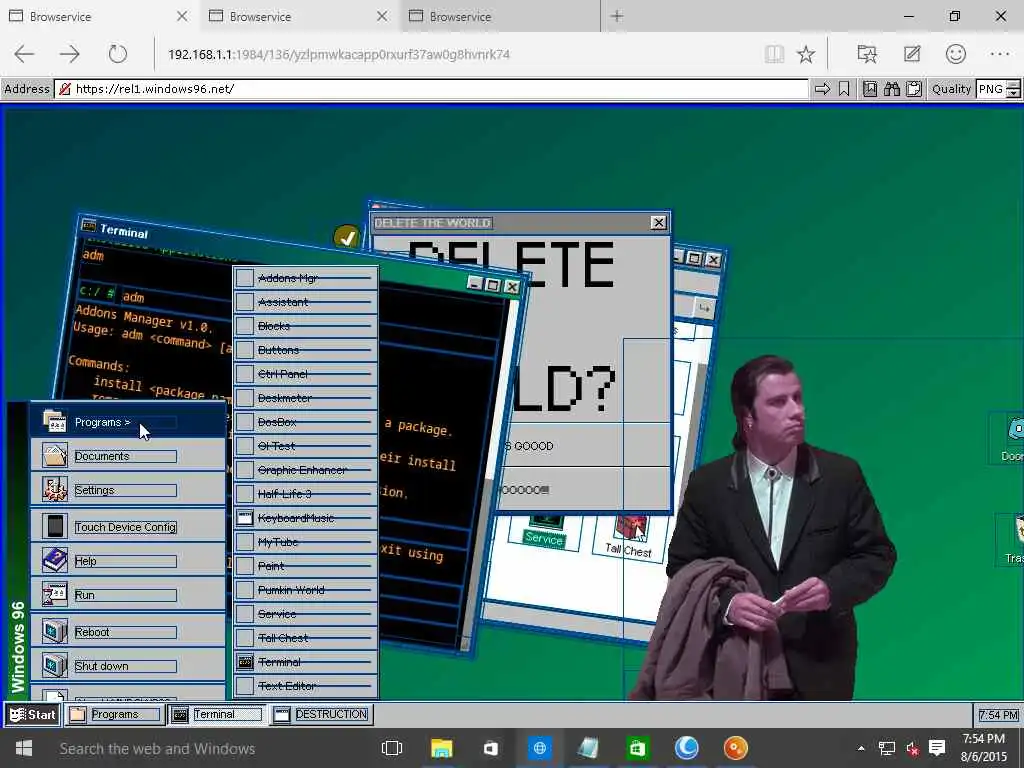Open the Edge Hub icon

click(x=867, y=54)
